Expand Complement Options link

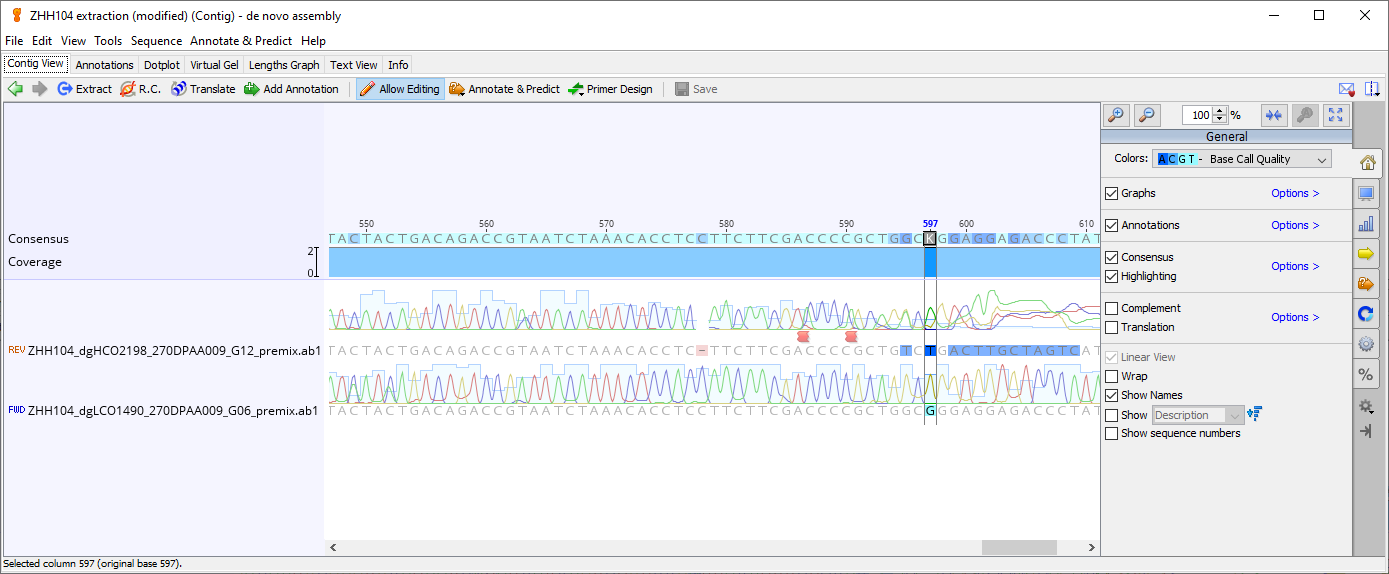click(x=1295, y=317)
